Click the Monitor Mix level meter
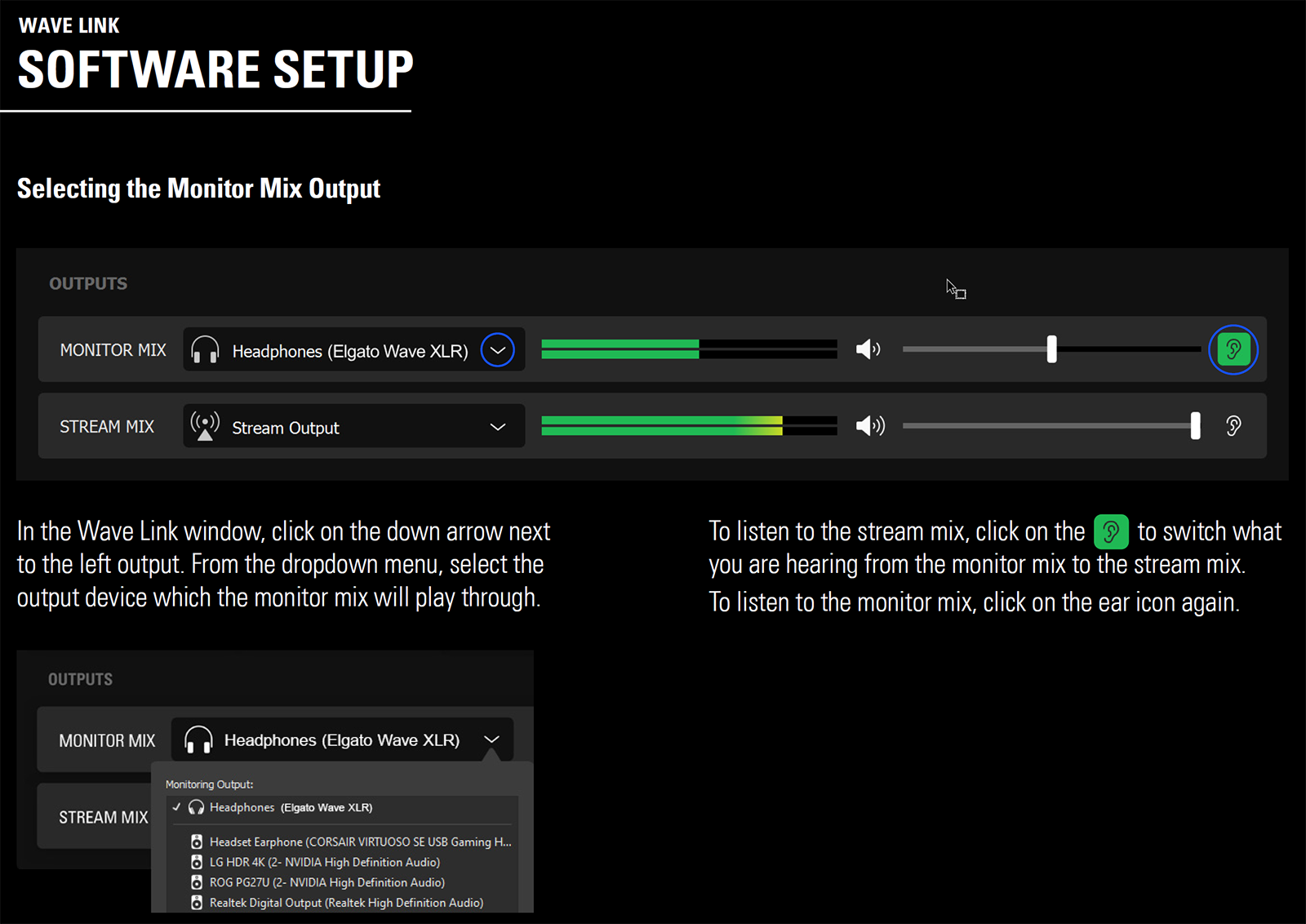 (x=689, y=349)
